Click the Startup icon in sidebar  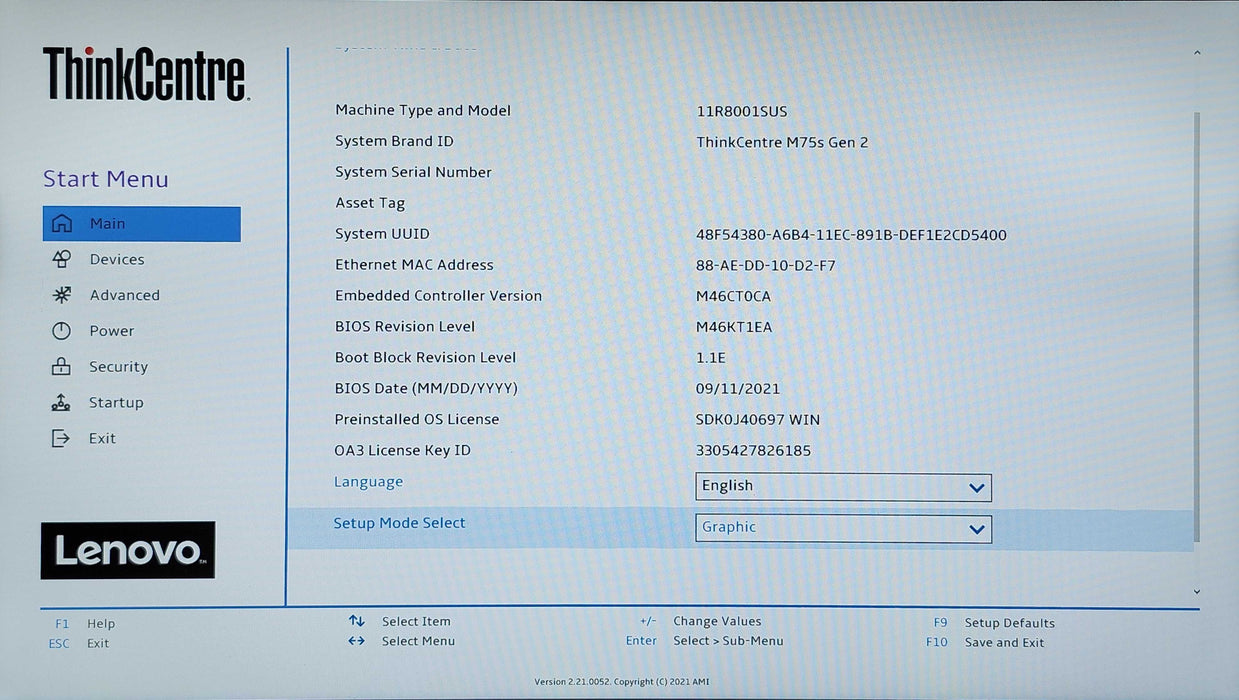[62, 403]
